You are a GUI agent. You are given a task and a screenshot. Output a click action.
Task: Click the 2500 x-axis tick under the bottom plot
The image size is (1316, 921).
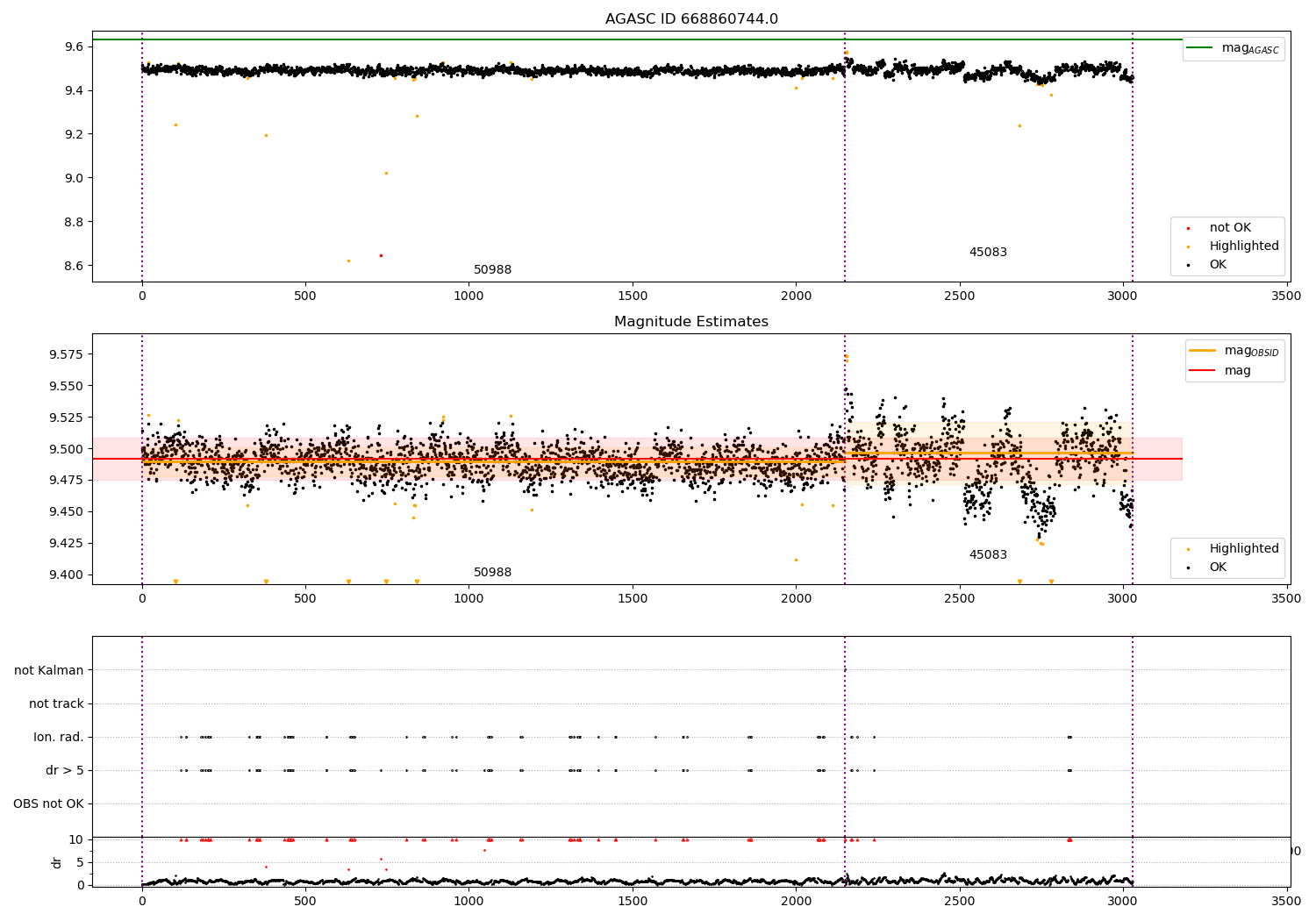(959, 900)
